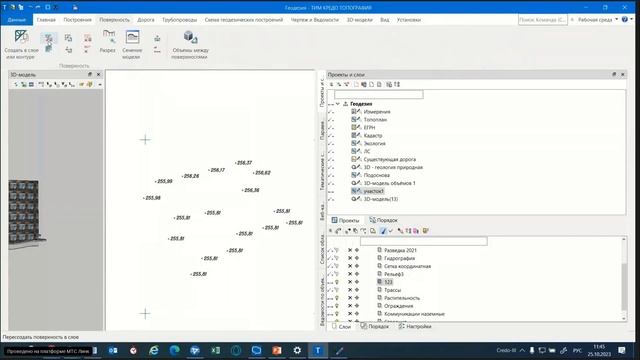Image resolution: width=640 pixels, height=360 pixels.
Task: Open PowerPoint from the taskbar
Action: (x=277, y=350)
